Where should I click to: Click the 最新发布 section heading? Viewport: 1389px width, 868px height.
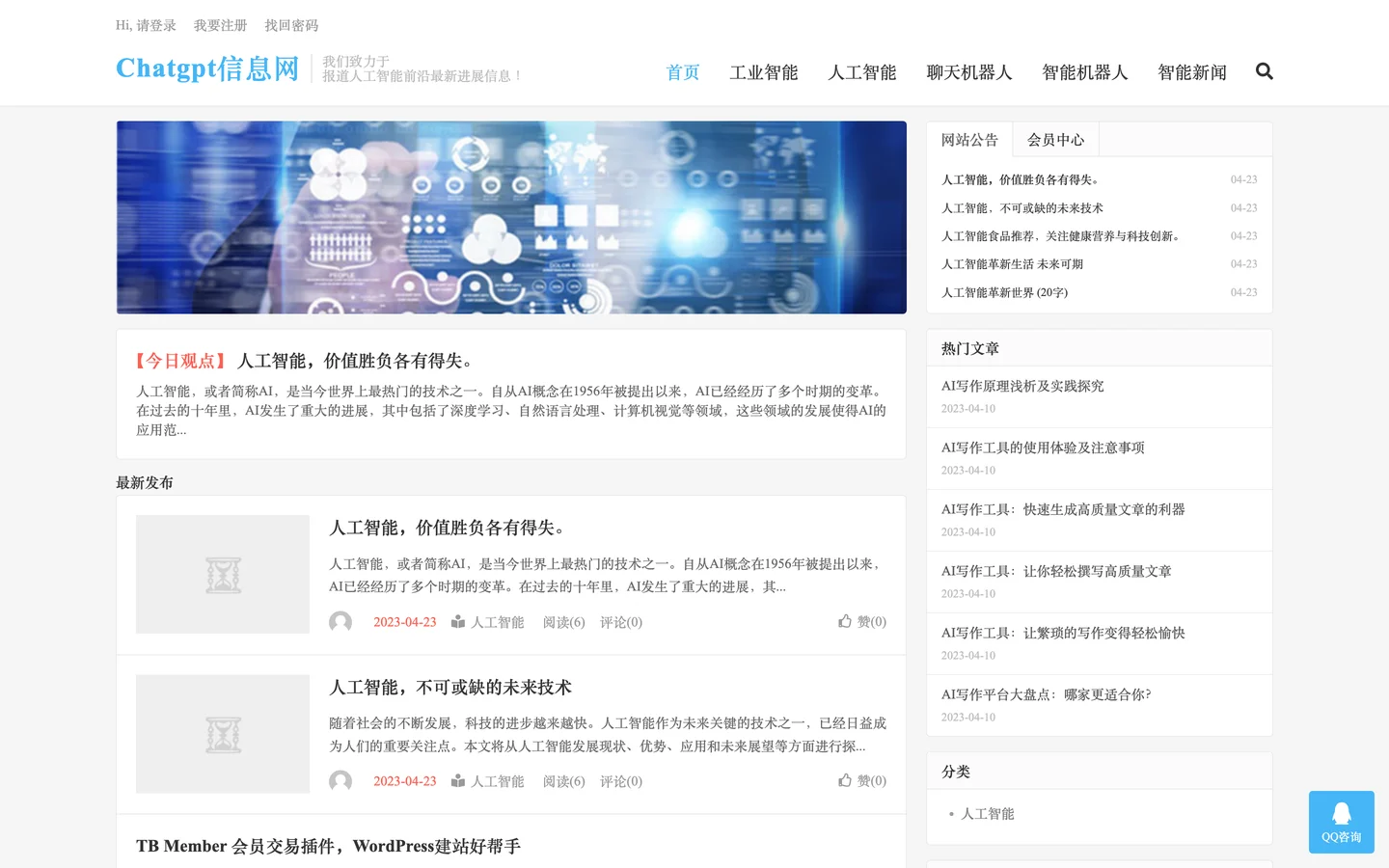145,482
